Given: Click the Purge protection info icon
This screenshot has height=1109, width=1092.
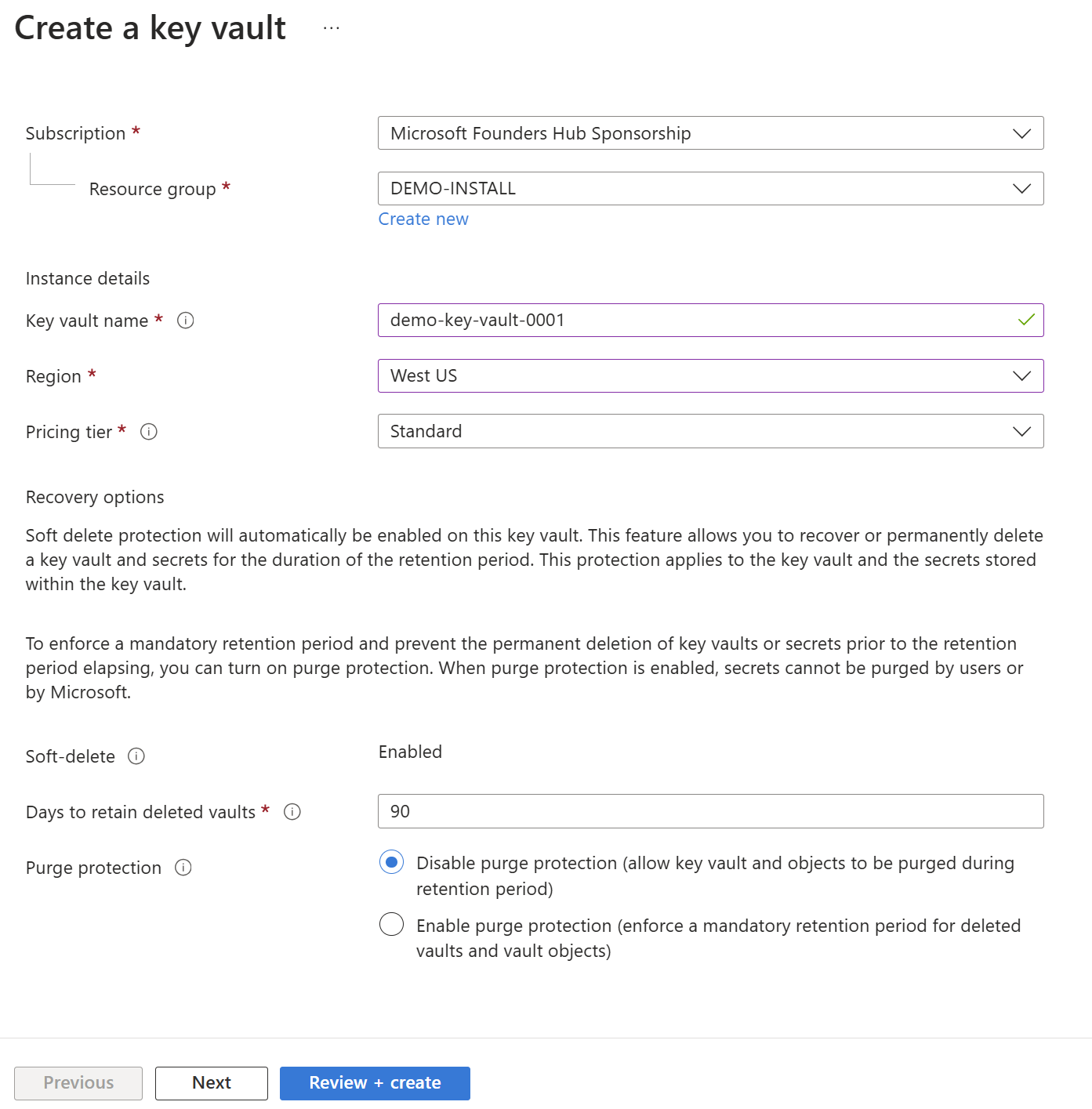Looking at the screenshot, I should coord(183,868).
